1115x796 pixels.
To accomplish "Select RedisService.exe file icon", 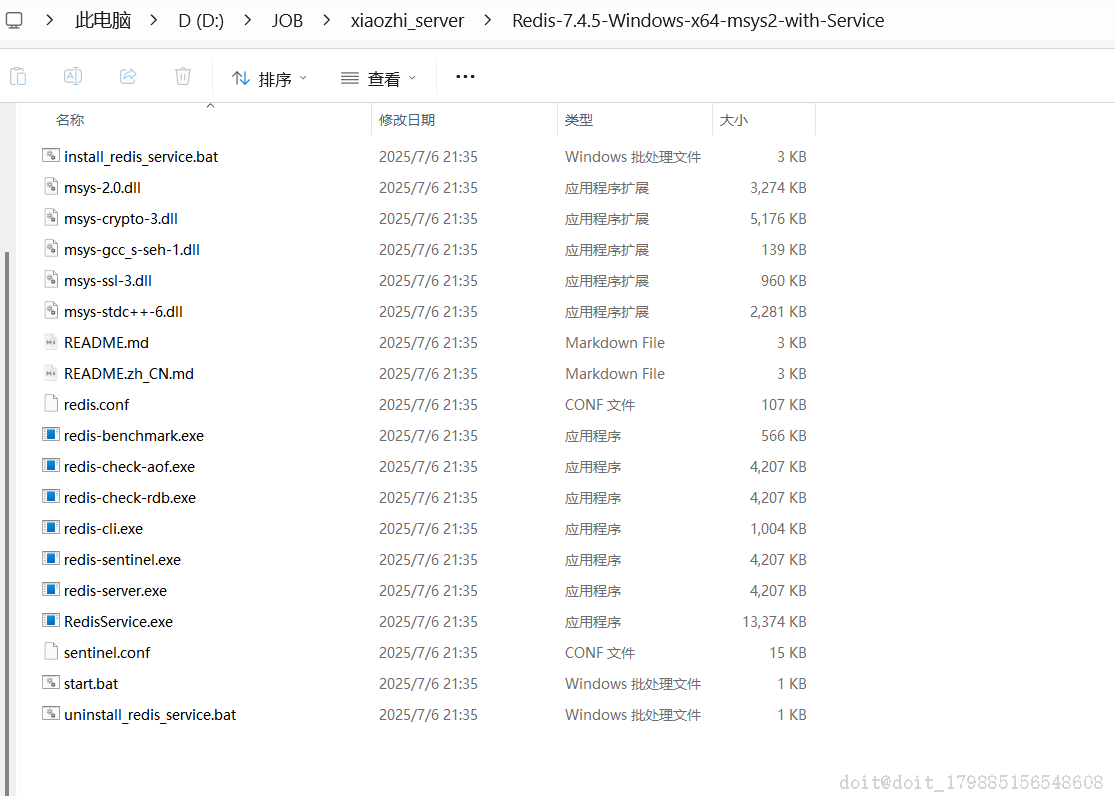I will [x=50, y=620].
